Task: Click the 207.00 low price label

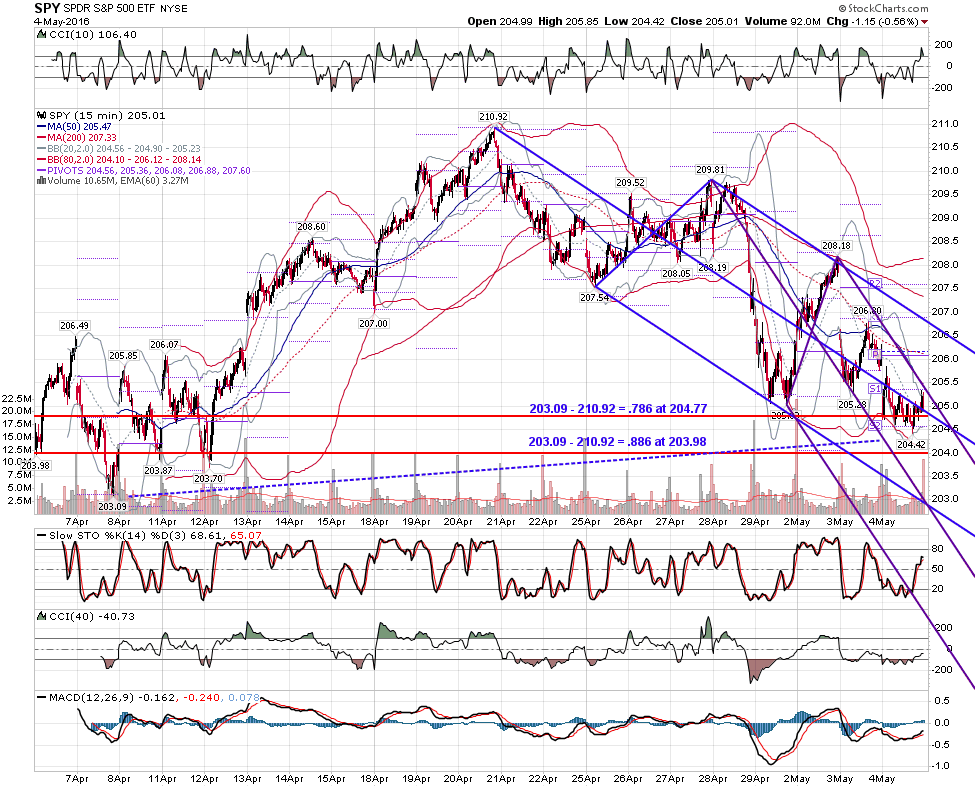Action: pos(373,323)
